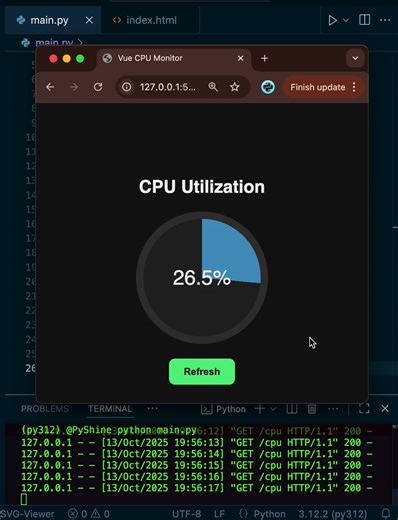Click the green Refresh button
The height and width of the screenshot is (520, 398).
click(202, 372)
